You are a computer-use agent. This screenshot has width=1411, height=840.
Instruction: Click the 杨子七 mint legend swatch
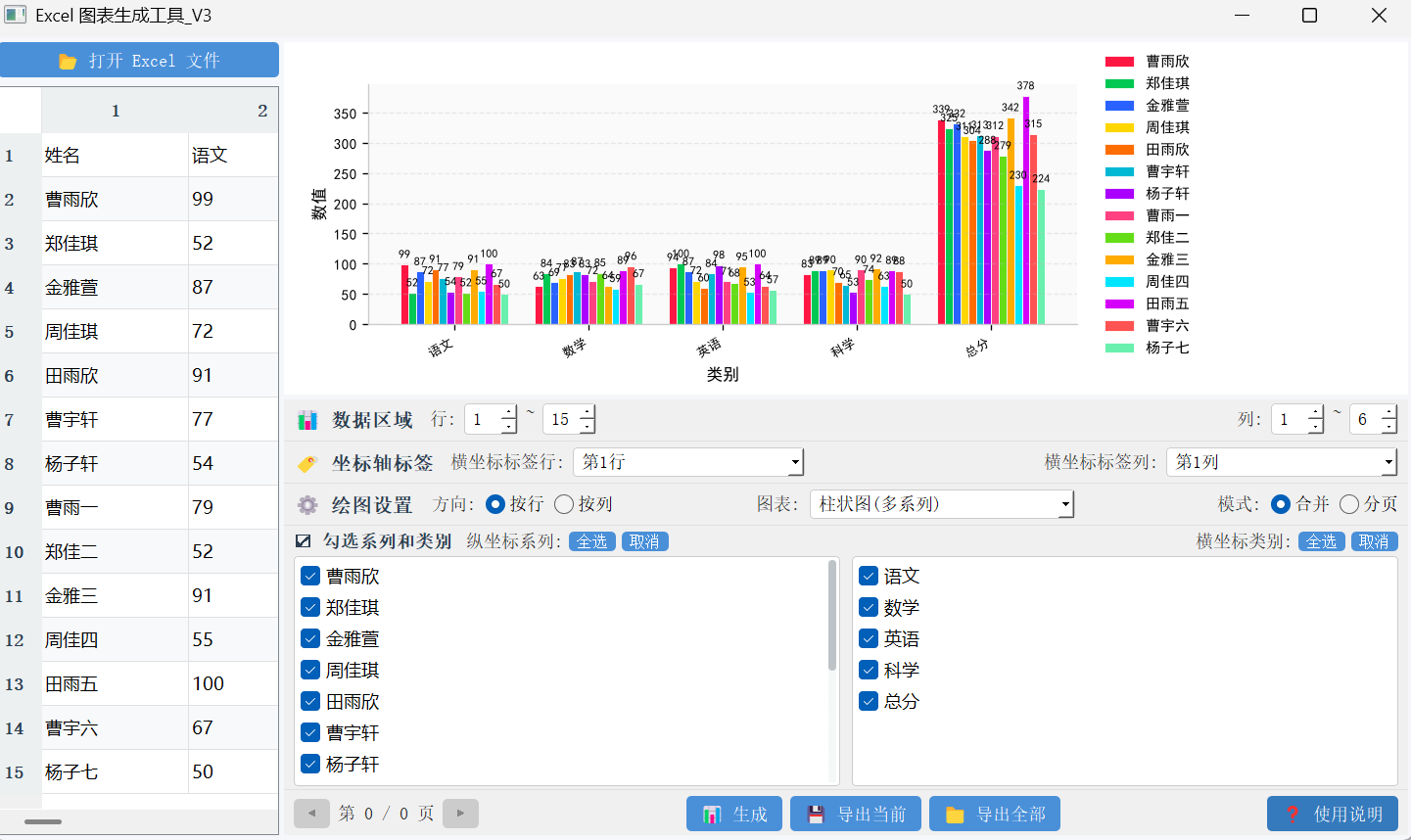tap(1119, 348)
